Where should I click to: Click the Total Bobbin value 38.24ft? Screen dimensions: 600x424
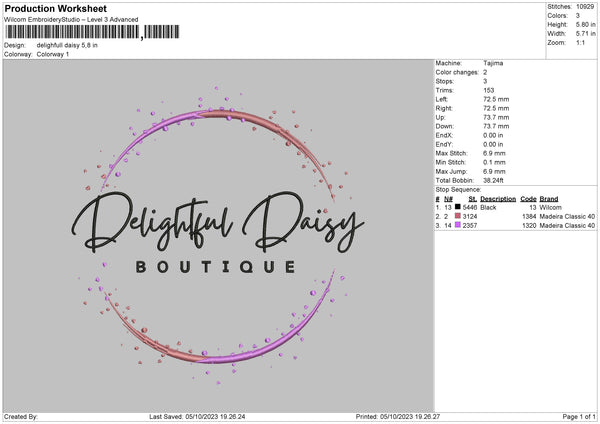[493, 180]
